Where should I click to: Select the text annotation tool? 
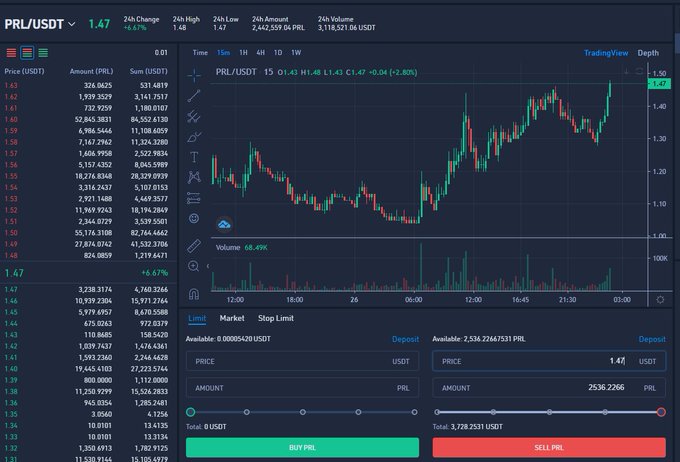194,157
